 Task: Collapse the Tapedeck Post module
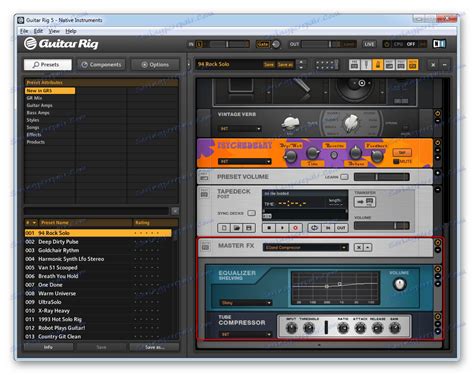(438, 190)
